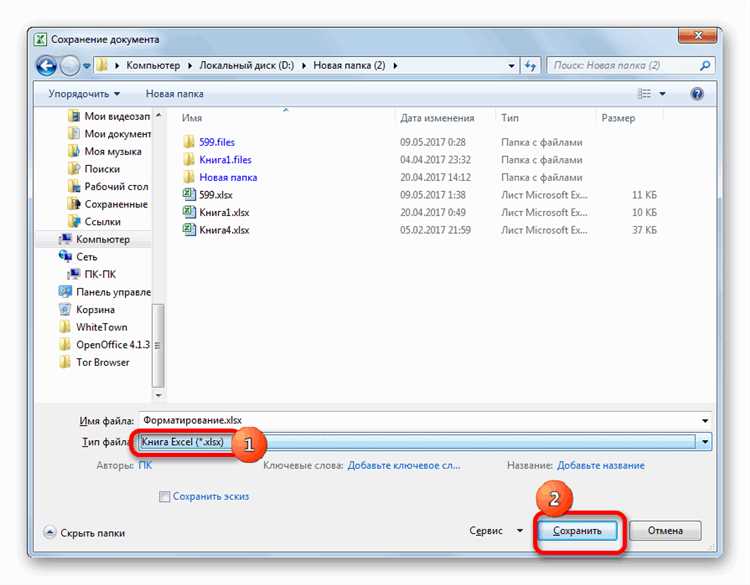Click the Отмена button

point(665,531)
